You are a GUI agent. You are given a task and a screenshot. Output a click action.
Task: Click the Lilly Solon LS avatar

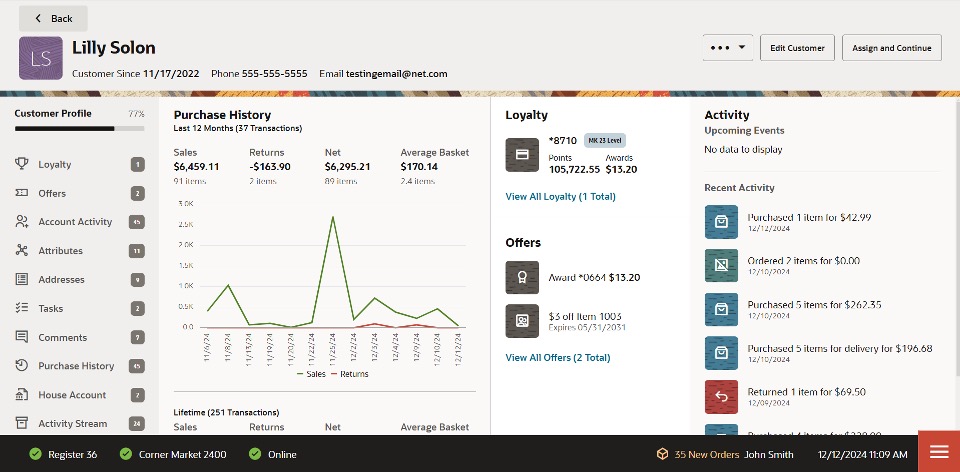tap(41, 59)
